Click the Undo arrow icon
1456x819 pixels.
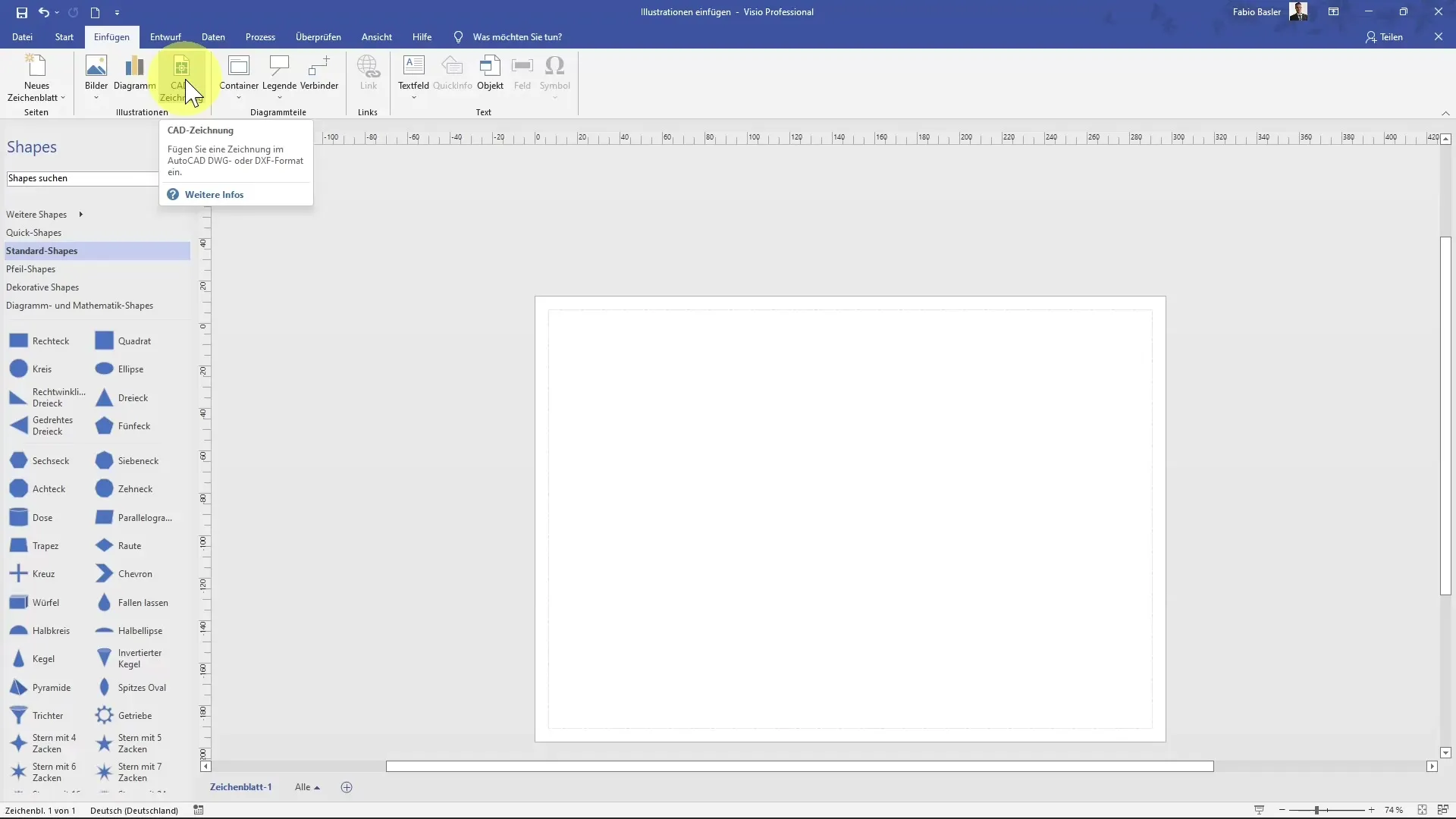coord(43,12)
